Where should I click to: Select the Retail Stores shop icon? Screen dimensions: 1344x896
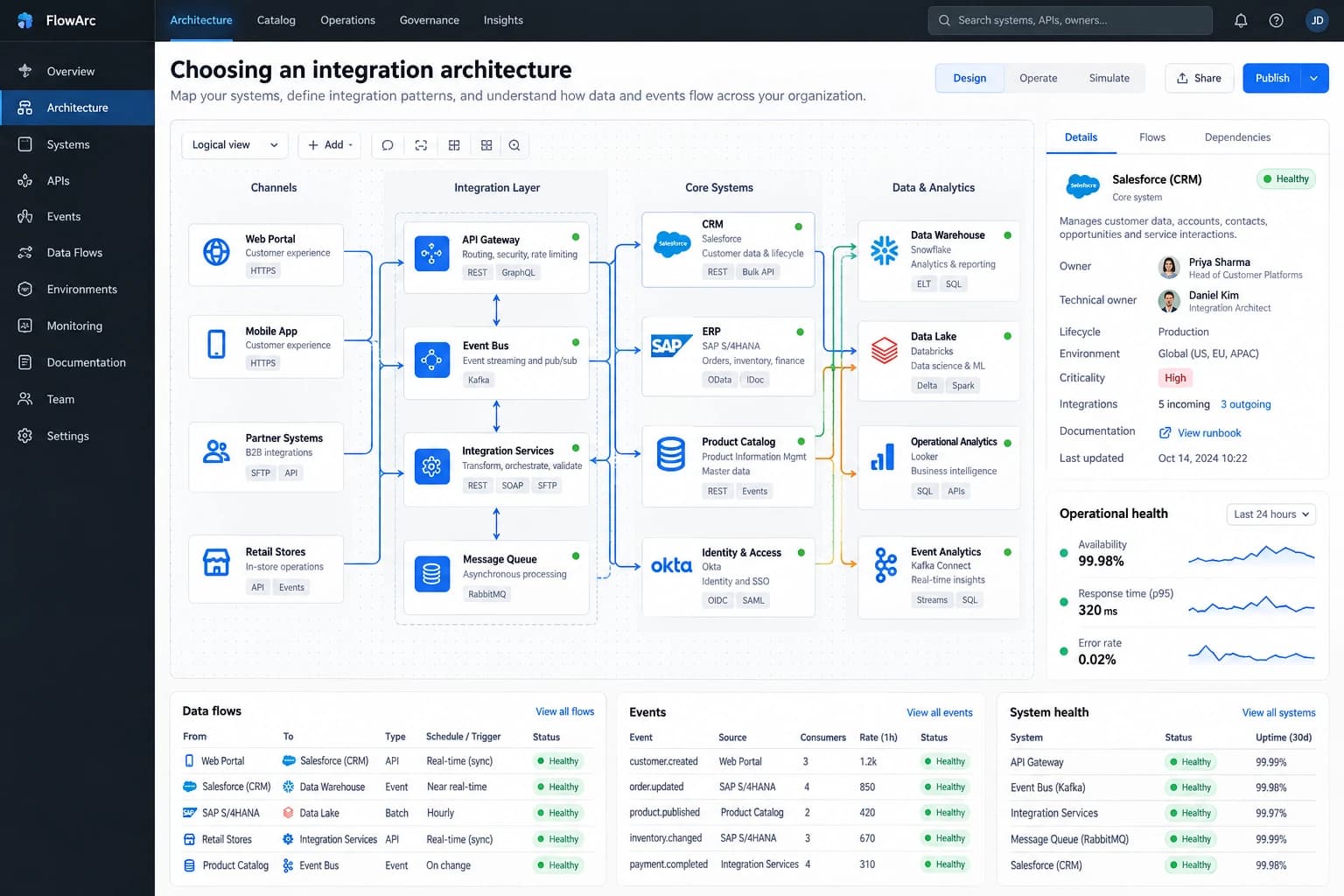tap(216, 562)
